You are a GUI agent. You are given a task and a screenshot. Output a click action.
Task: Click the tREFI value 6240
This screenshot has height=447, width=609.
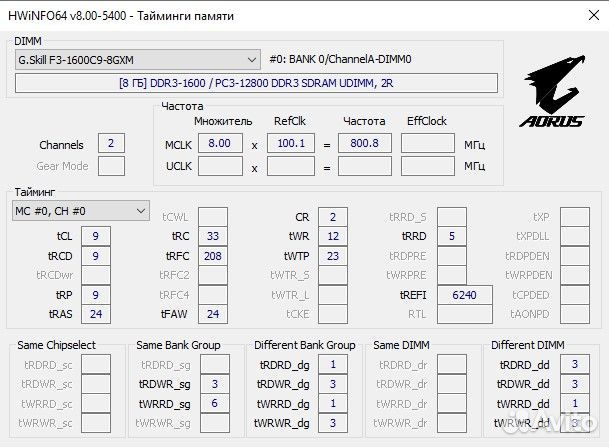pyautogui.click(x=465, y=295)
